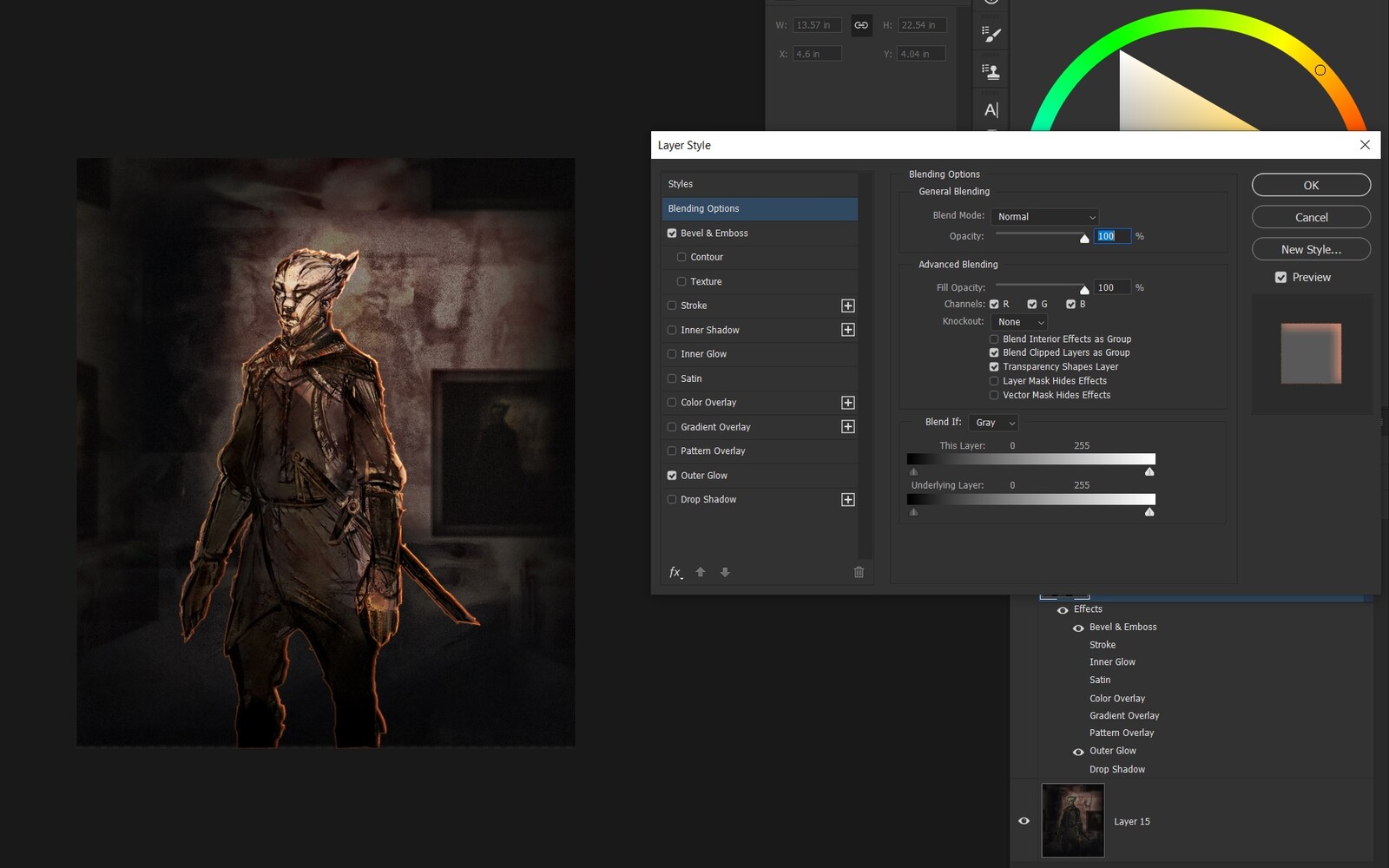Viewport: 1389px width, 868px height.
Task: Click the New Style button
Action: [1311, 250]
